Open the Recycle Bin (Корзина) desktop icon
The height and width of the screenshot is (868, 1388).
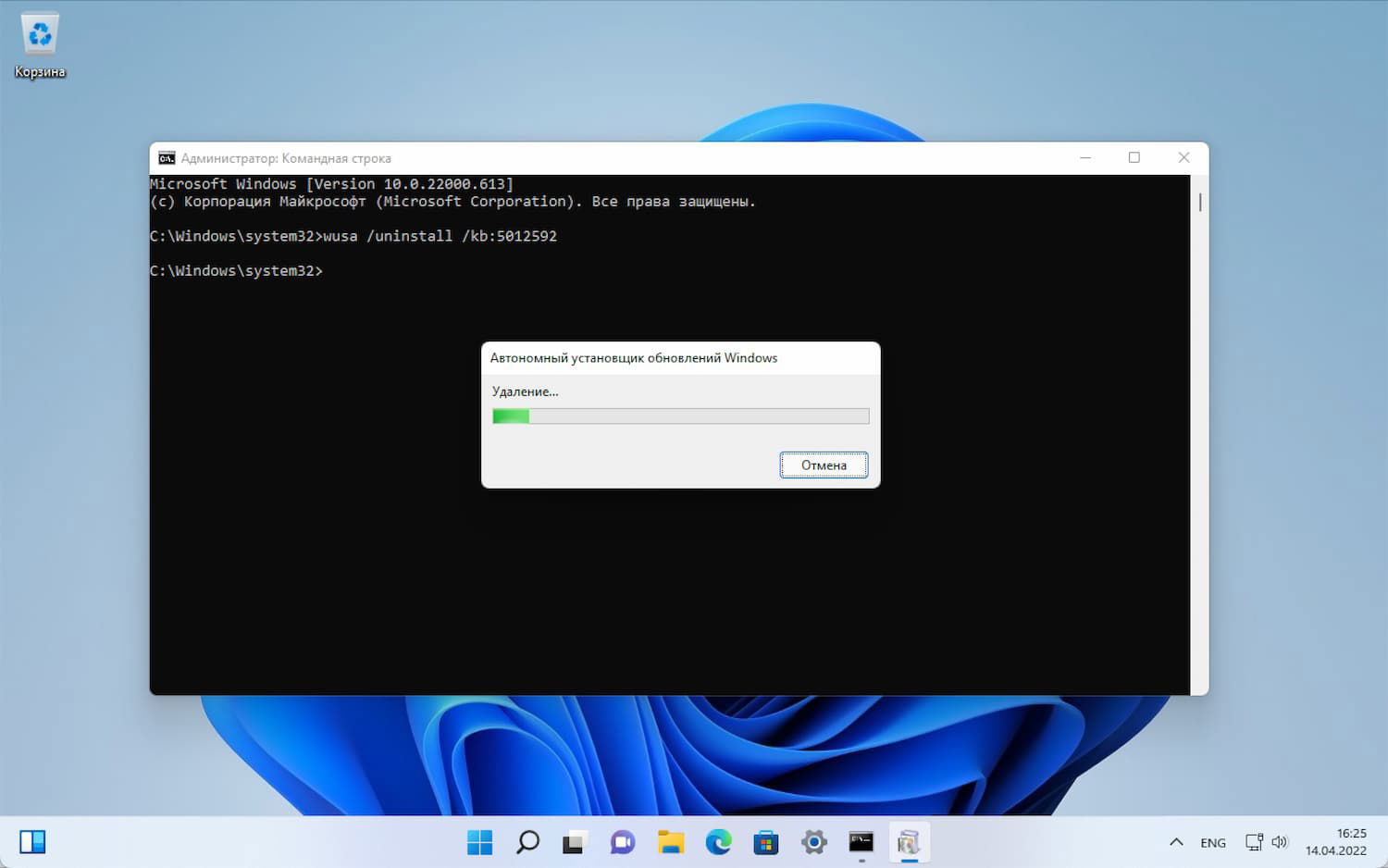click(40, 45)
